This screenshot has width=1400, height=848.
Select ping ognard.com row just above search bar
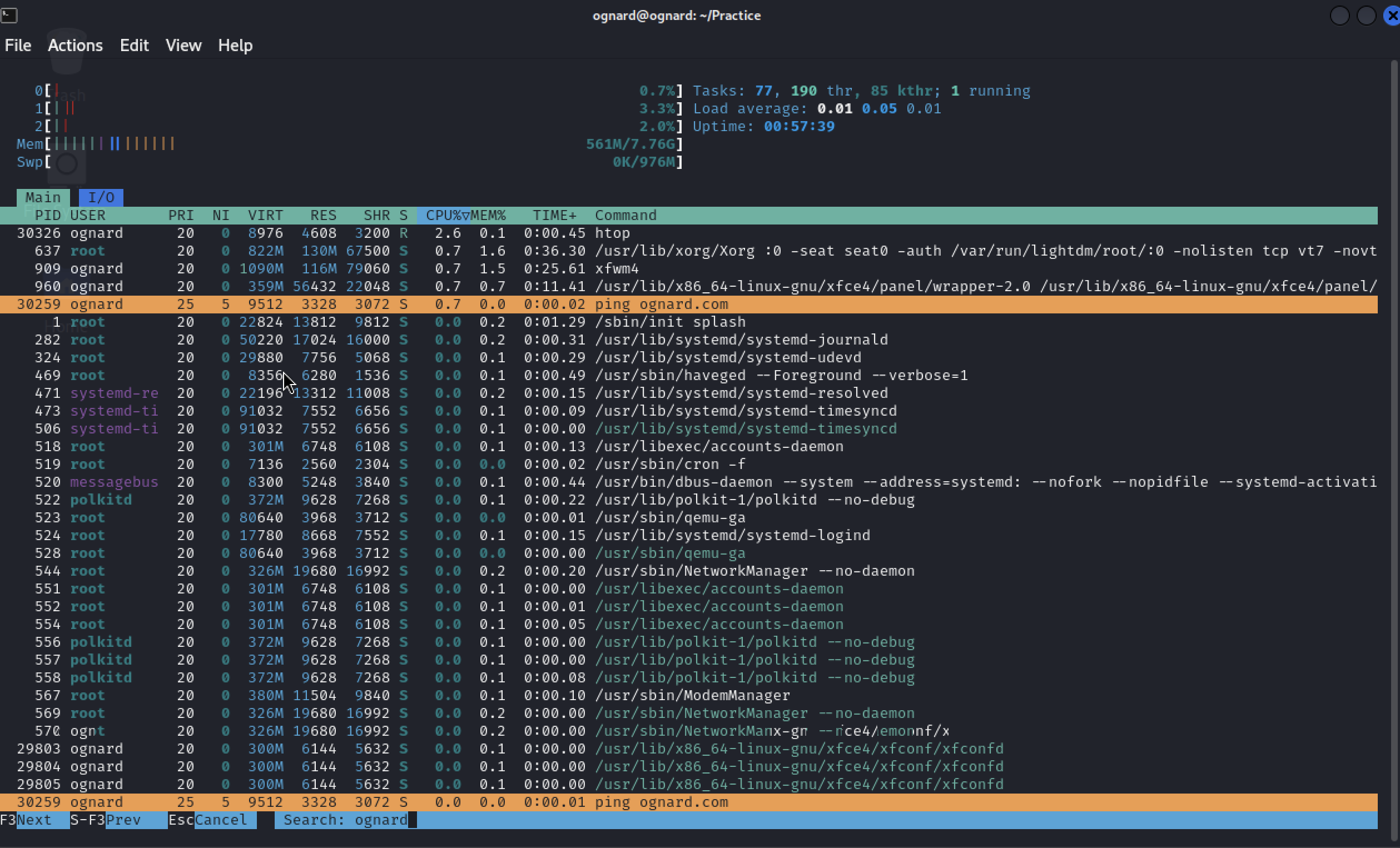689,802
